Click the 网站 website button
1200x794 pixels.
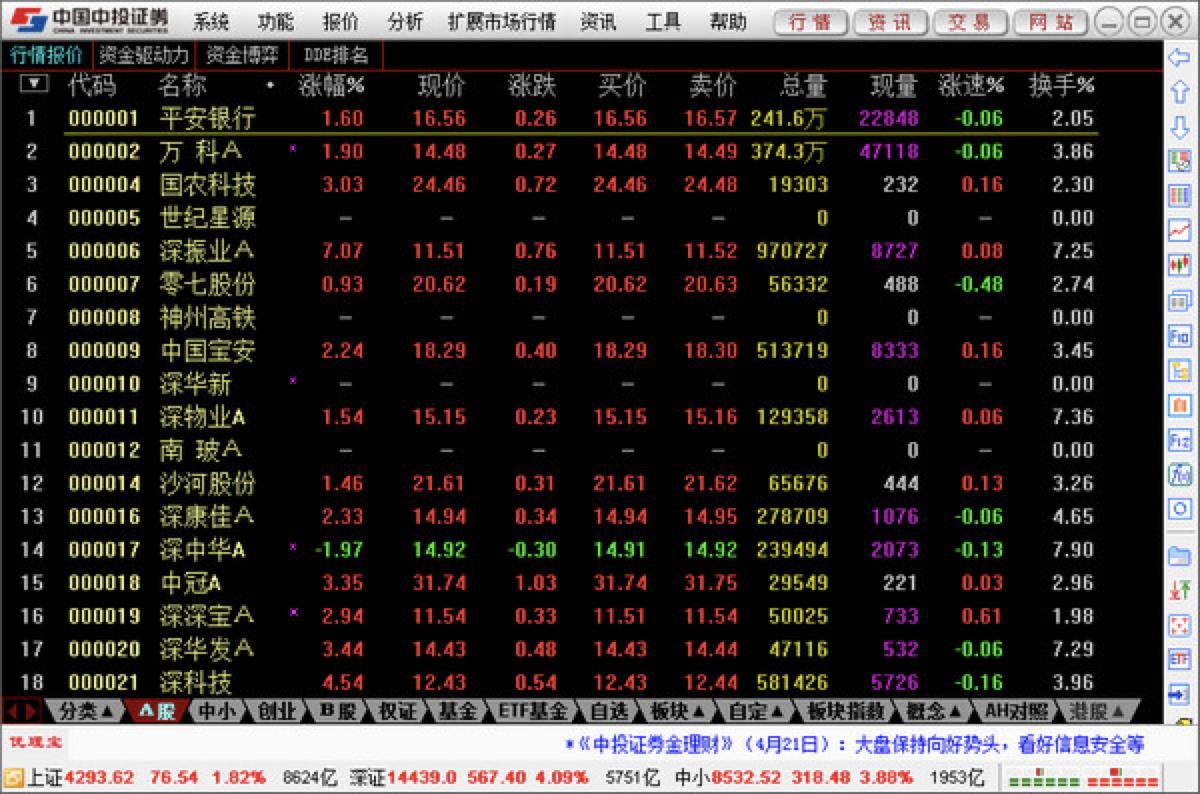1050,22
